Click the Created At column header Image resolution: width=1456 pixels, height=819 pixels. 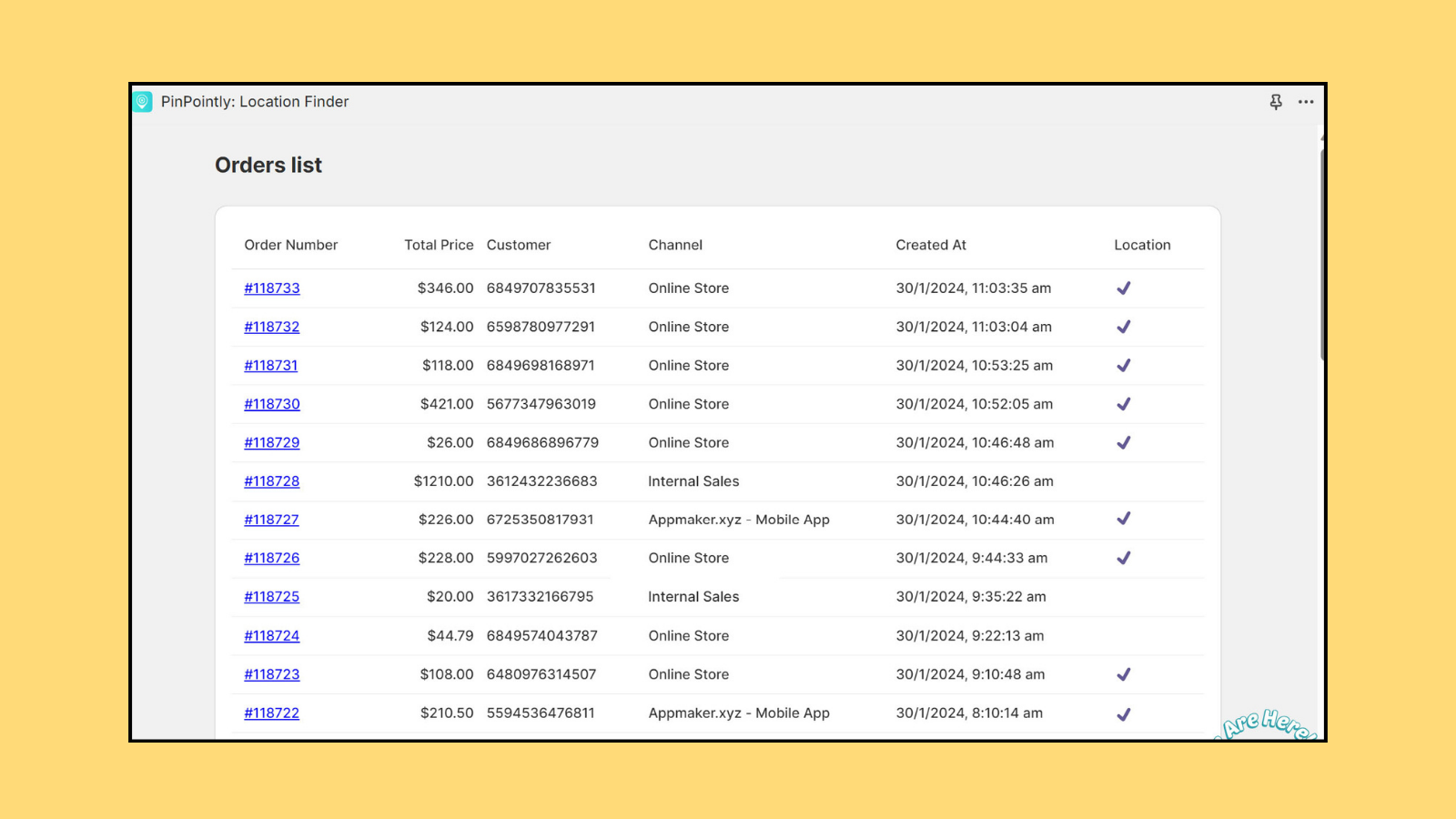(x=931, y=245)
